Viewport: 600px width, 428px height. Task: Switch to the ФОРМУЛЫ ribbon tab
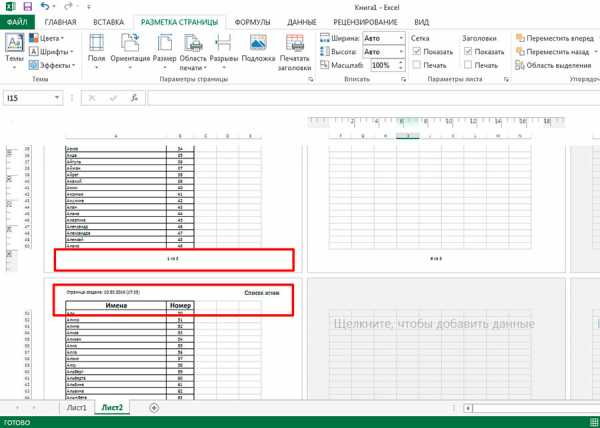pos(253,22)
